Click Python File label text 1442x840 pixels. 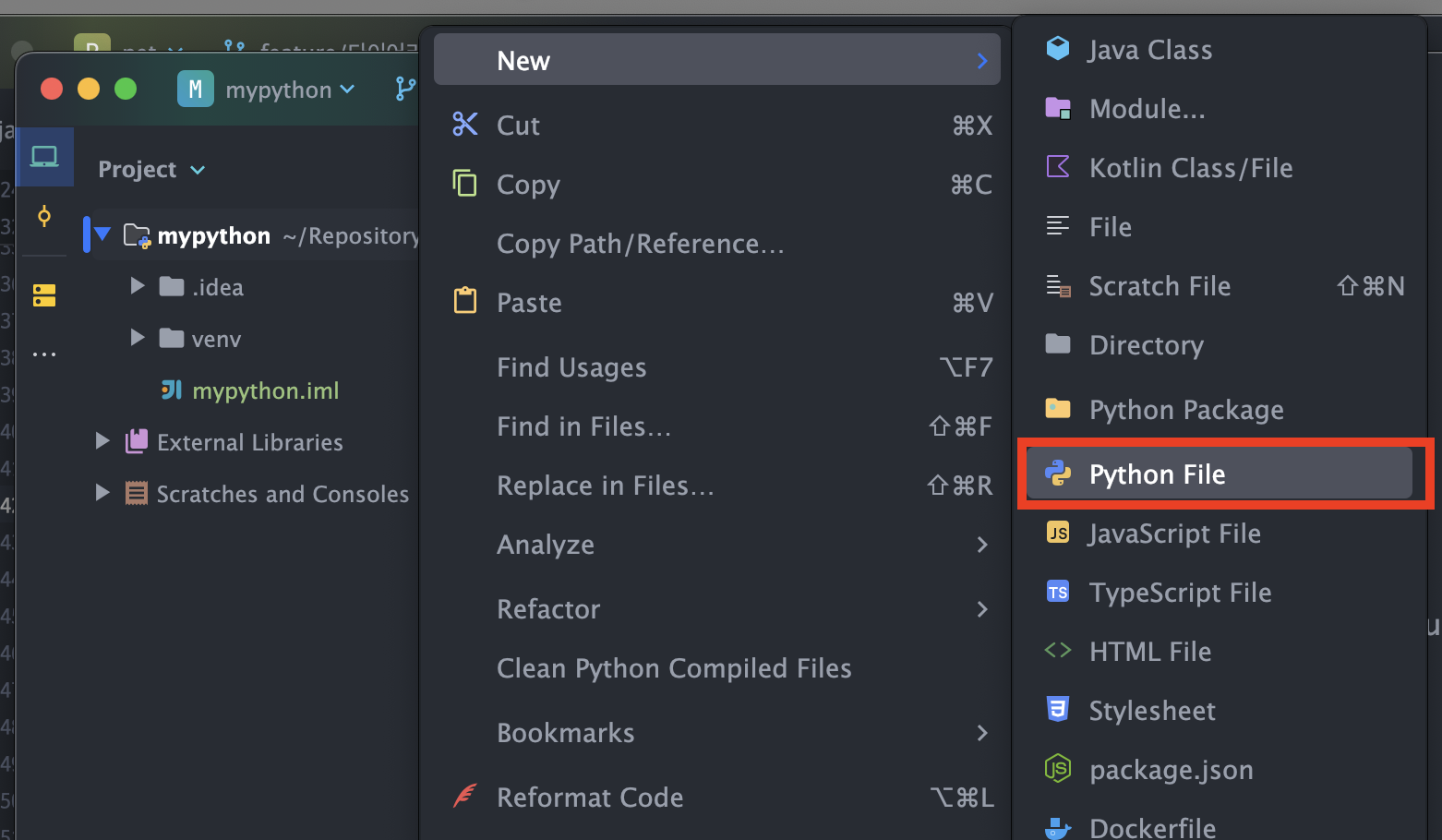[1158, 474]
